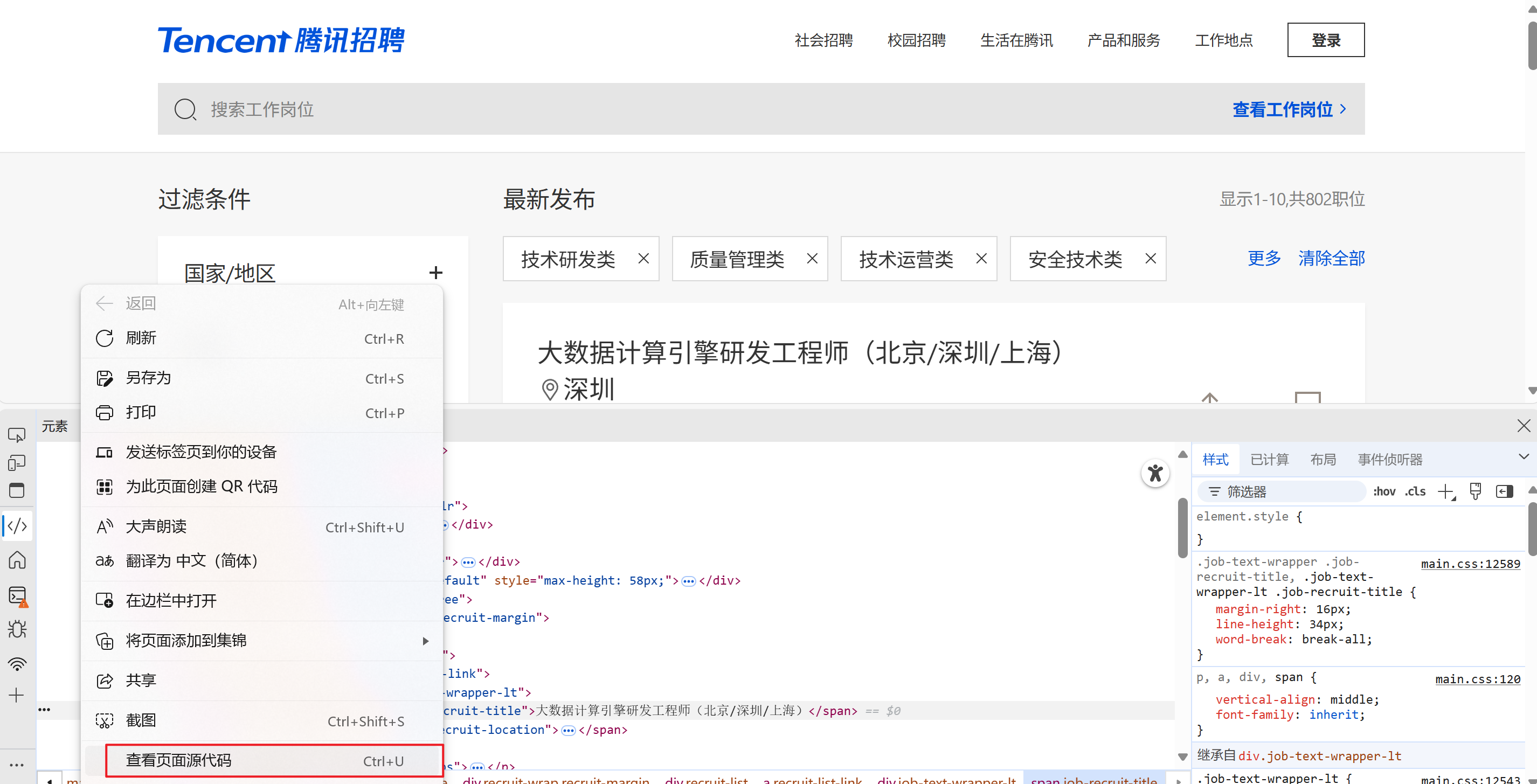Open DevTools more options ellipsis at bottom

pos(17,765)
